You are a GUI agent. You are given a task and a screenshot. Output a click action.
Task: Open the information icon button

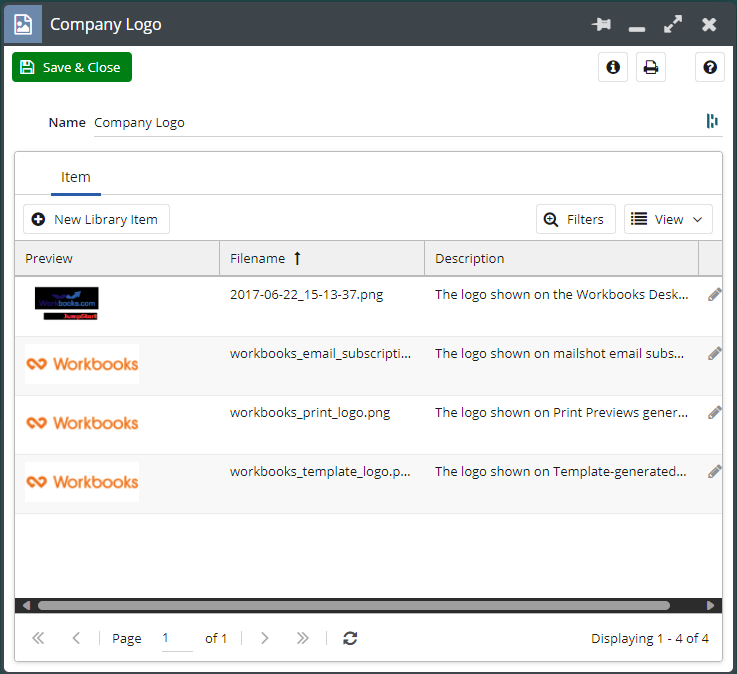coord(613,68)
